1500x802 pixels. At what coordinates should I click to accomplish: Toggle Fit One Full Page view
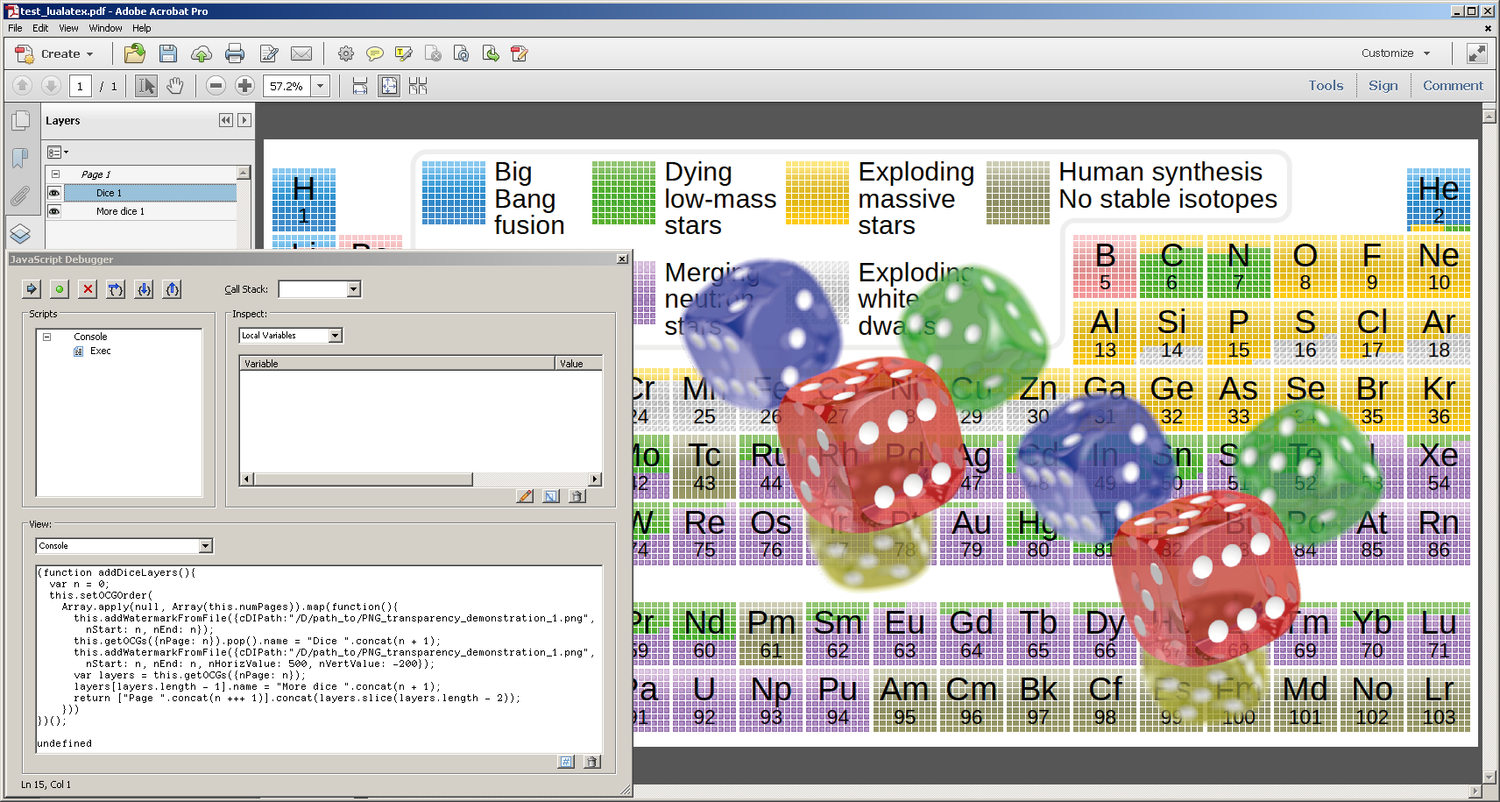click(x=389, y=86)
